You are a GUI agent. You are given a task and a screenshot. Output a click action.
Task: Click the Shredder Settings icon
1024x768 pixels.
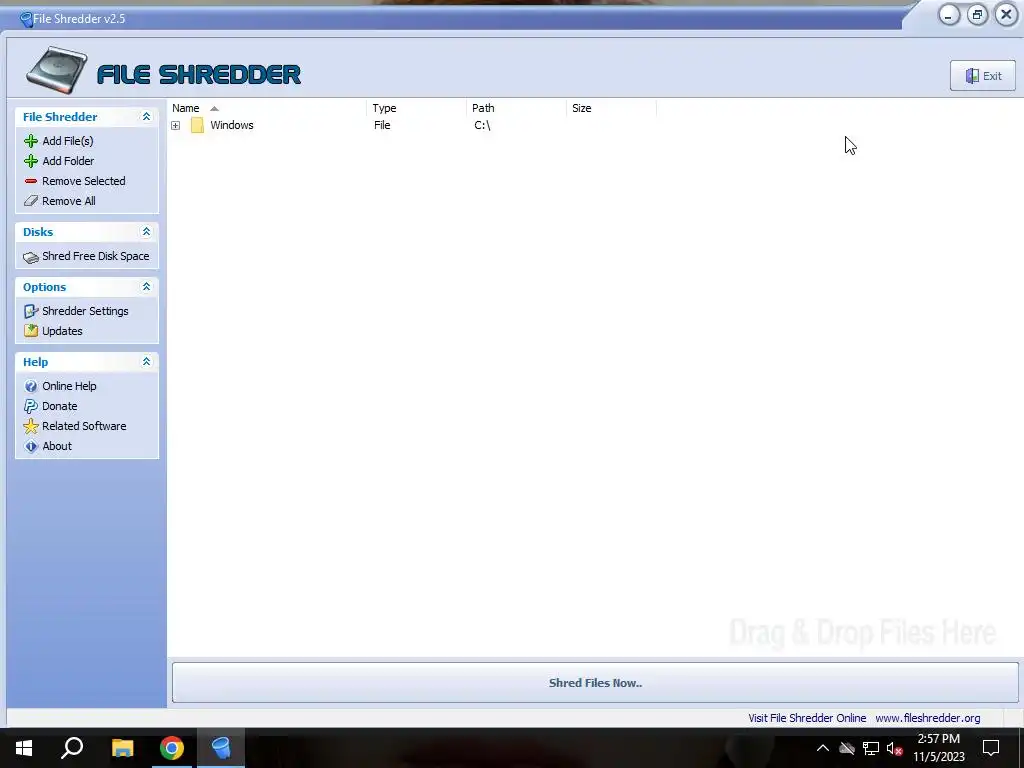31,312
